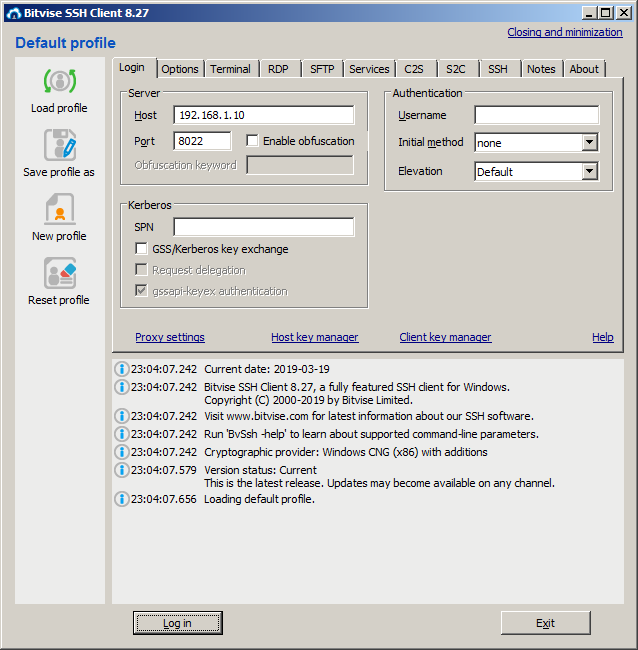Screen dimensions: 638x650
Task: Click info icon beside Version status entry
Action: click(x=121, y=470)
